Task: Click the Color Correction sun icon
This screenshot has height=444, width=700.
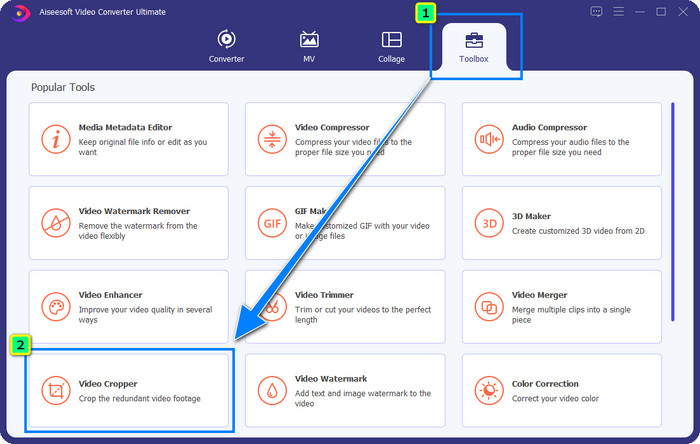Action: pos(489,391)
